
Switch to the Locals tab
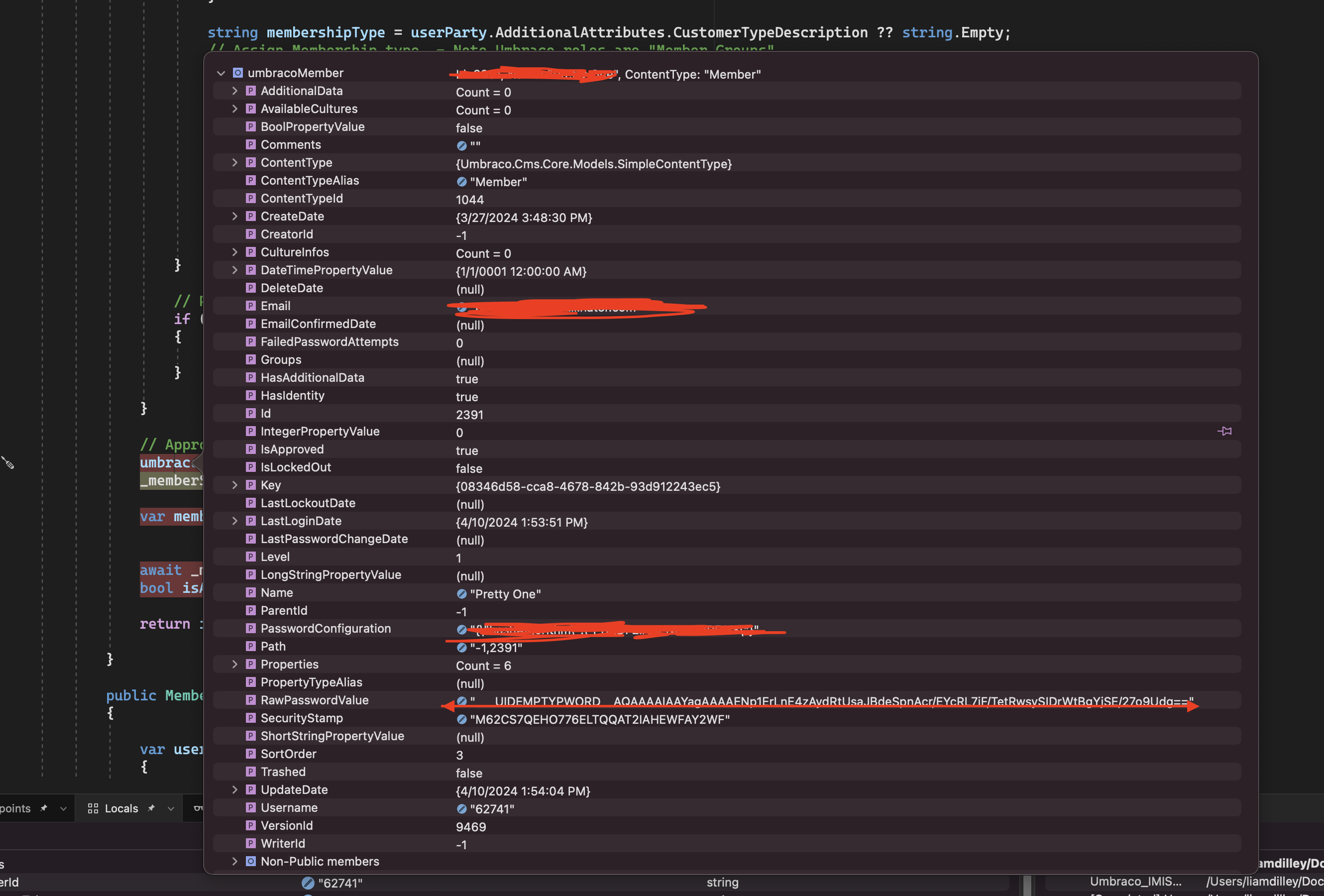(121, 808)
